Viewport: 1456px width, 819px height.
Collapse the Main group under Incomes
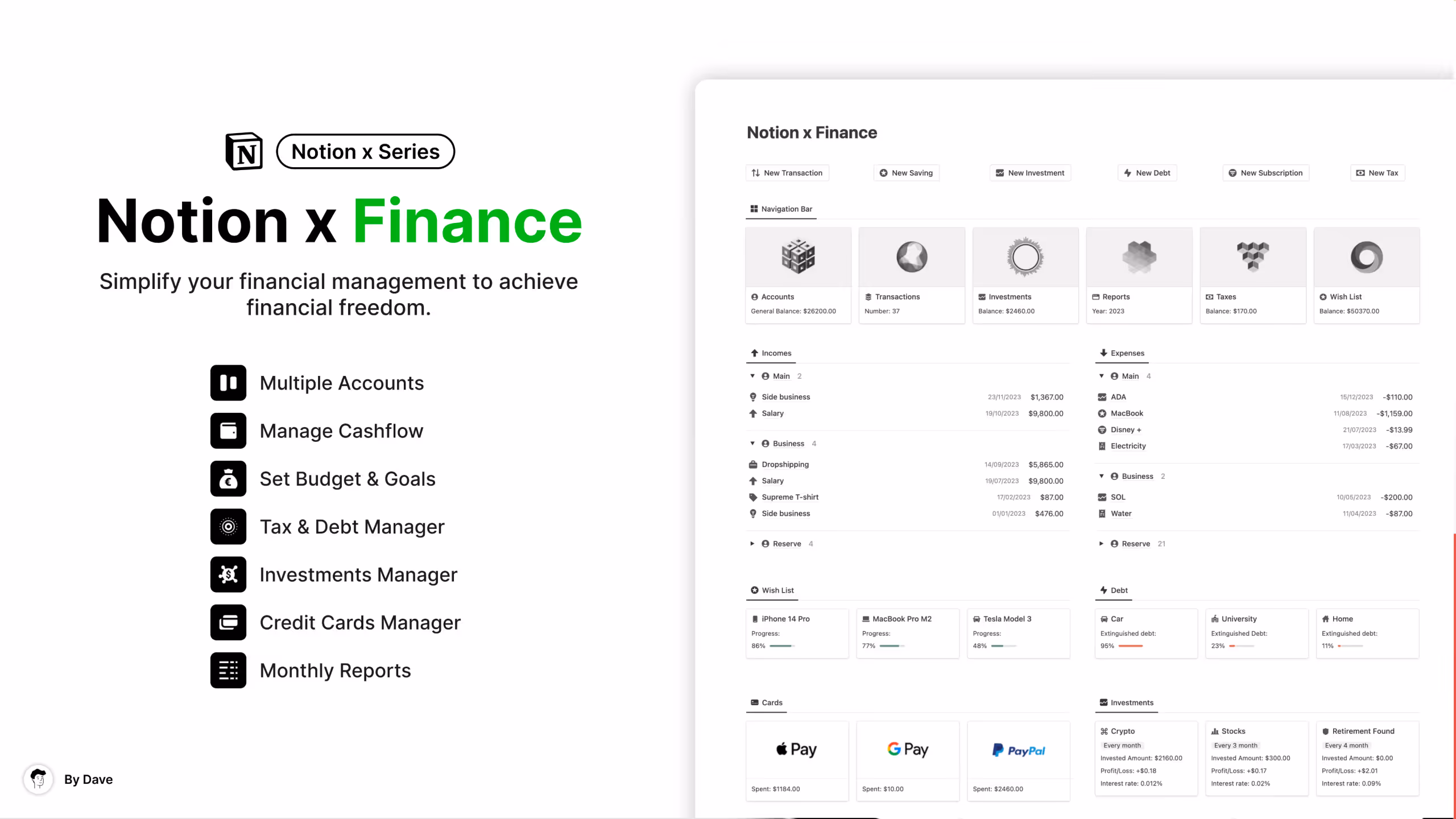coord(752,376)
